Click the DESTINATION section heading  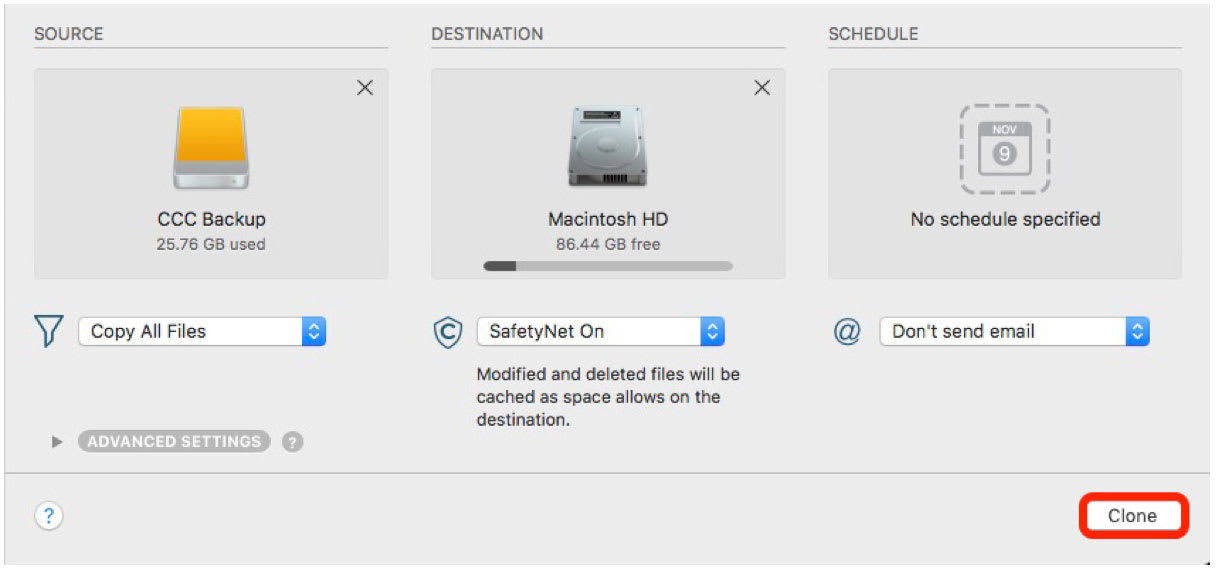(x=487, y=34)
